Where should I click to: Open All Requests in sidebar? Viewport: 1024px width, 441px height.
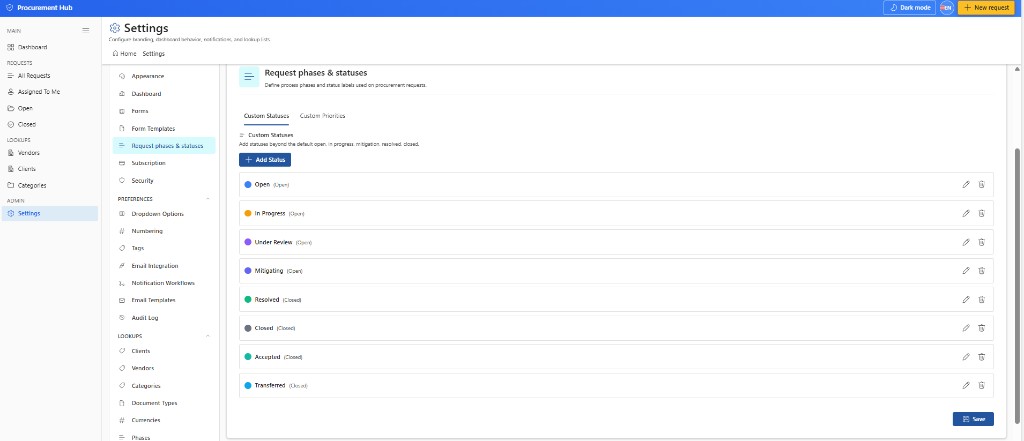[50, 76]
